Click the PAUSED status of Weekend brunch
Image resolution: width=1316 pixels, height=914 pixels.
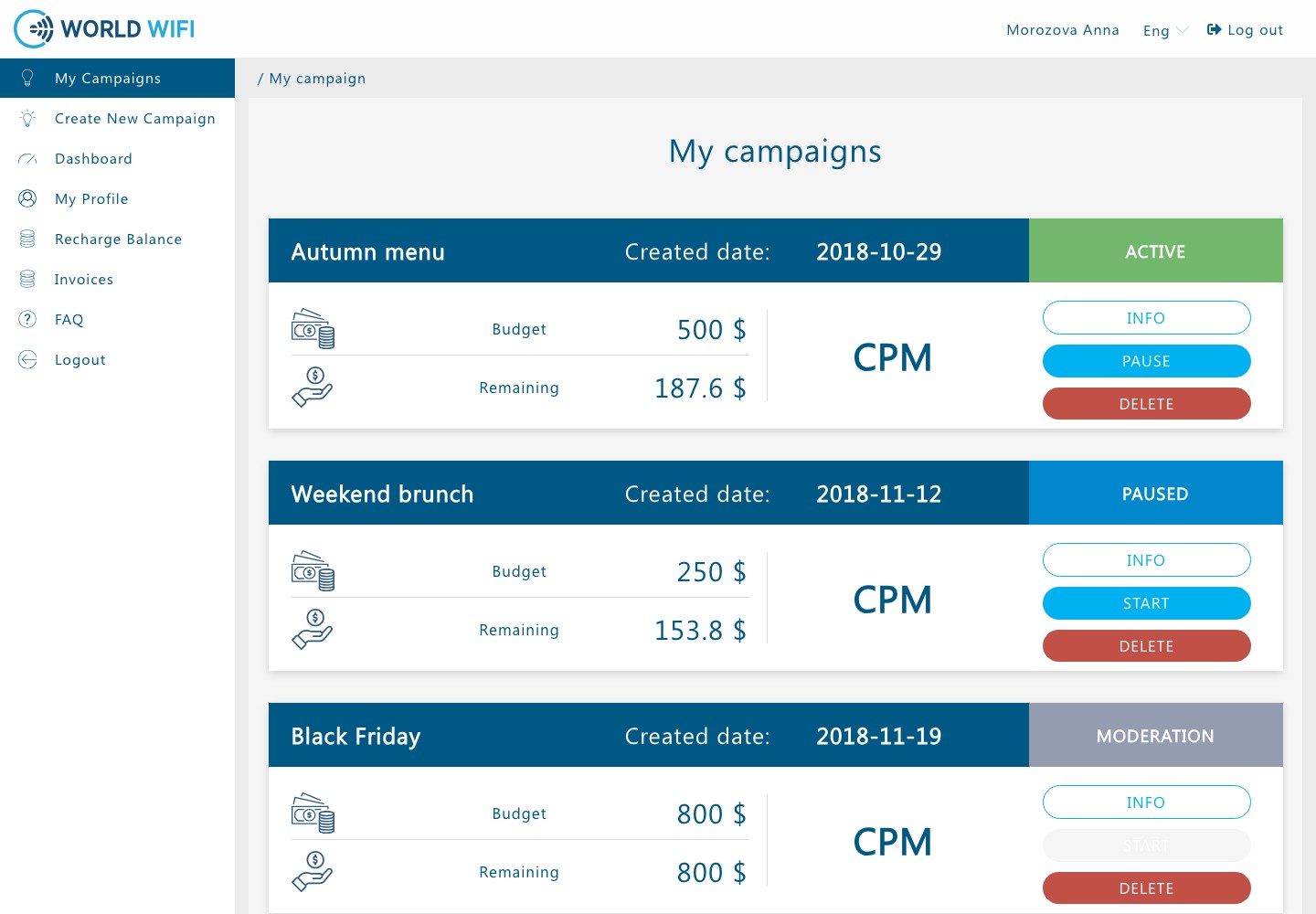tap(1156, 493)
